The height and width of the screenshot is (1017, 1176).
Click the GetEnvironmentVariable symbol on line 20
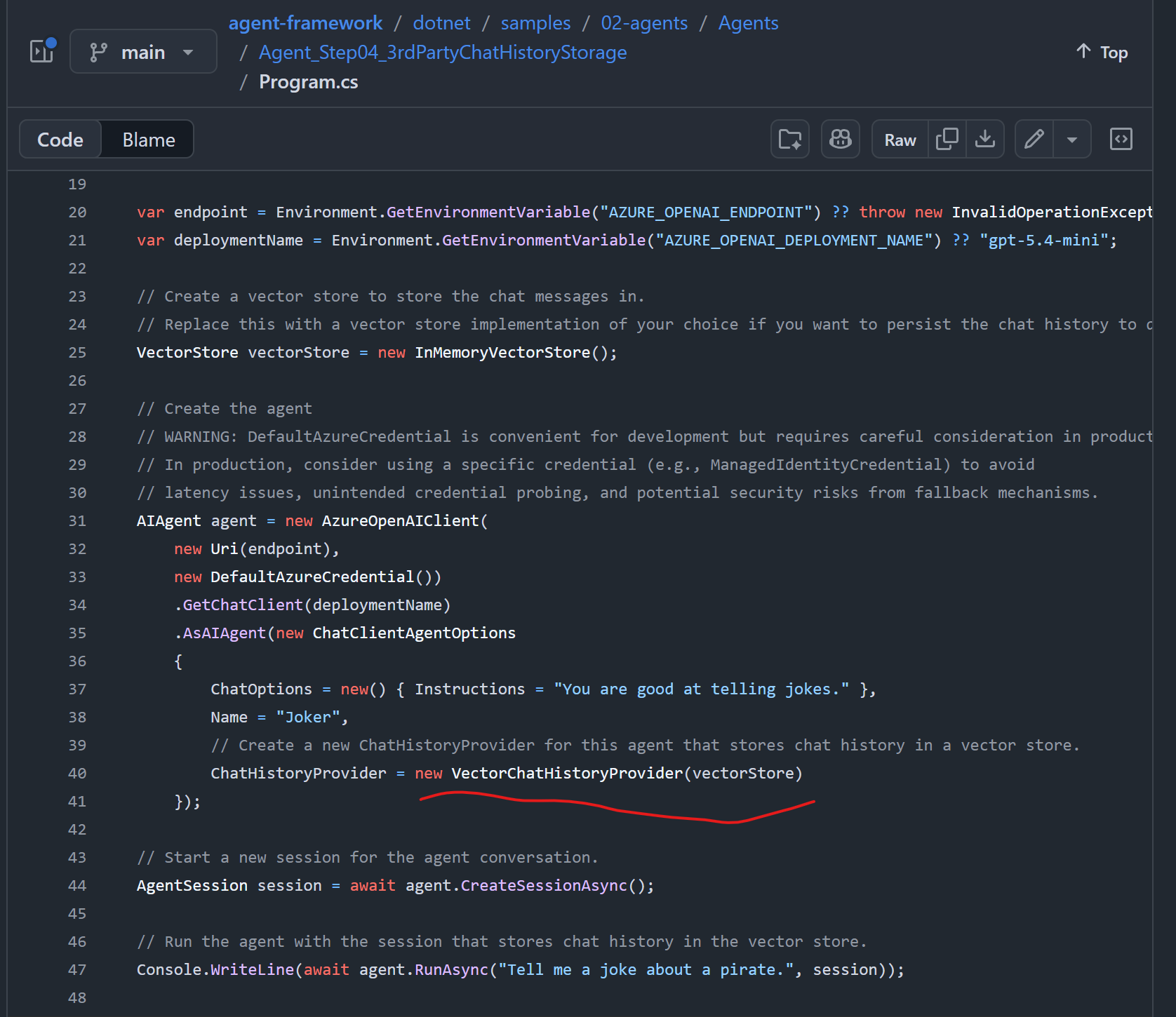[x=488, y=212]
